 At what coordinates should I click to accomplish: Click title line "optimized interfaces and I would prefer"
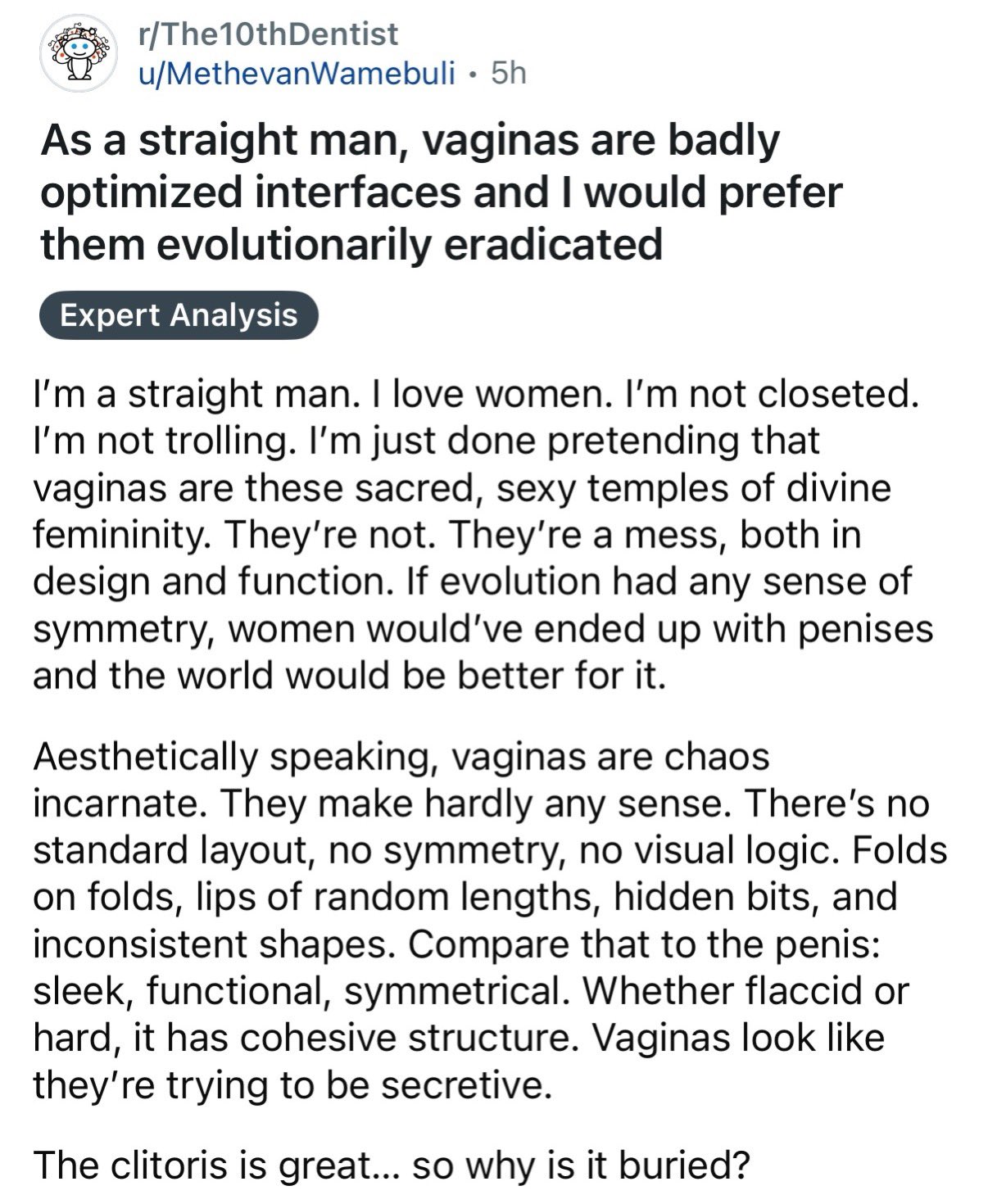[442, 192]
